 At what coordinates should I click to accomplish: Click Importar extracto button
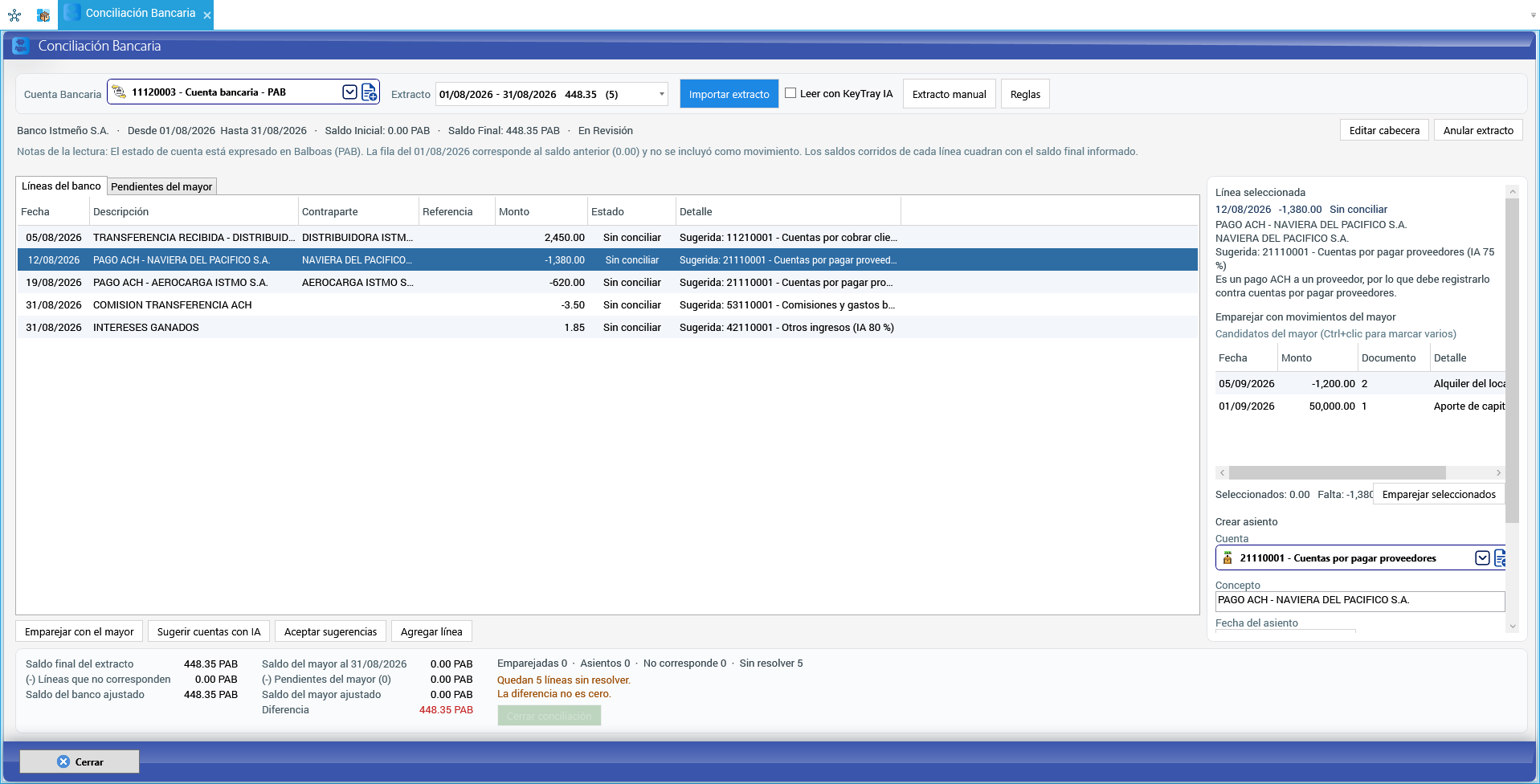[x=729, y=94]
